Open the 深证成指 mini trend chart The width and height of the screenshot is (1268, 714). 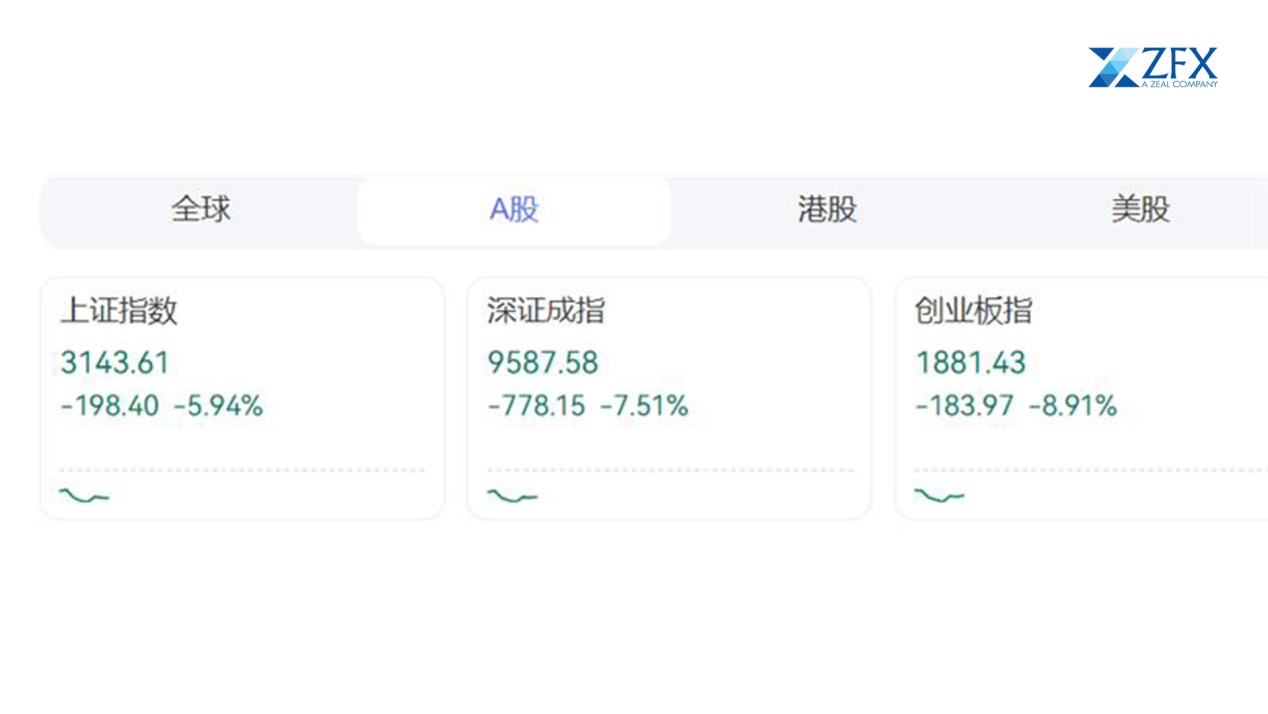tap(512, 494)
